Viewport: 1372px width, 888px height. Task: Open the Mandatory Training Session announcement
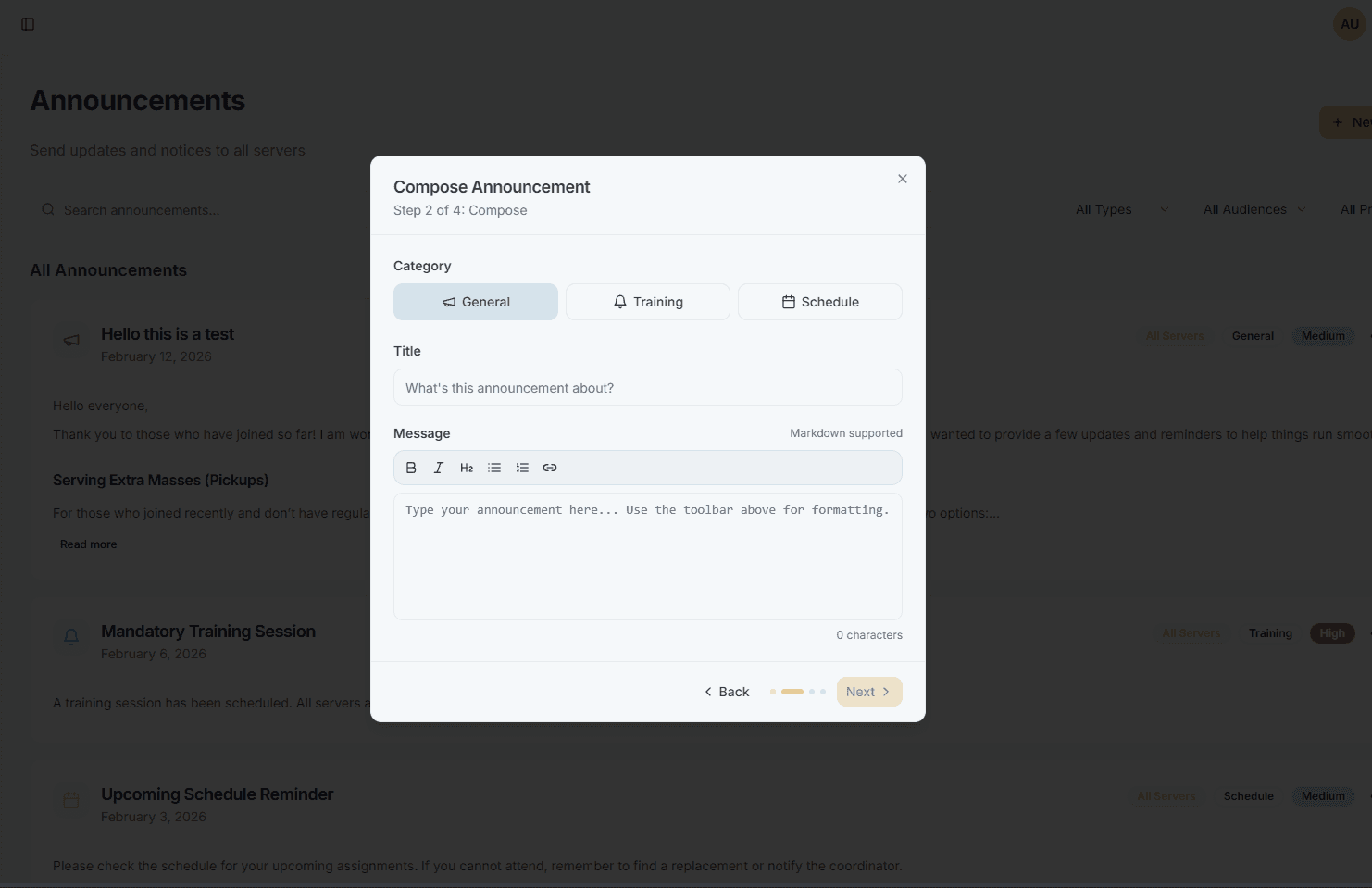pyautogui.click(x=207, y=631)
